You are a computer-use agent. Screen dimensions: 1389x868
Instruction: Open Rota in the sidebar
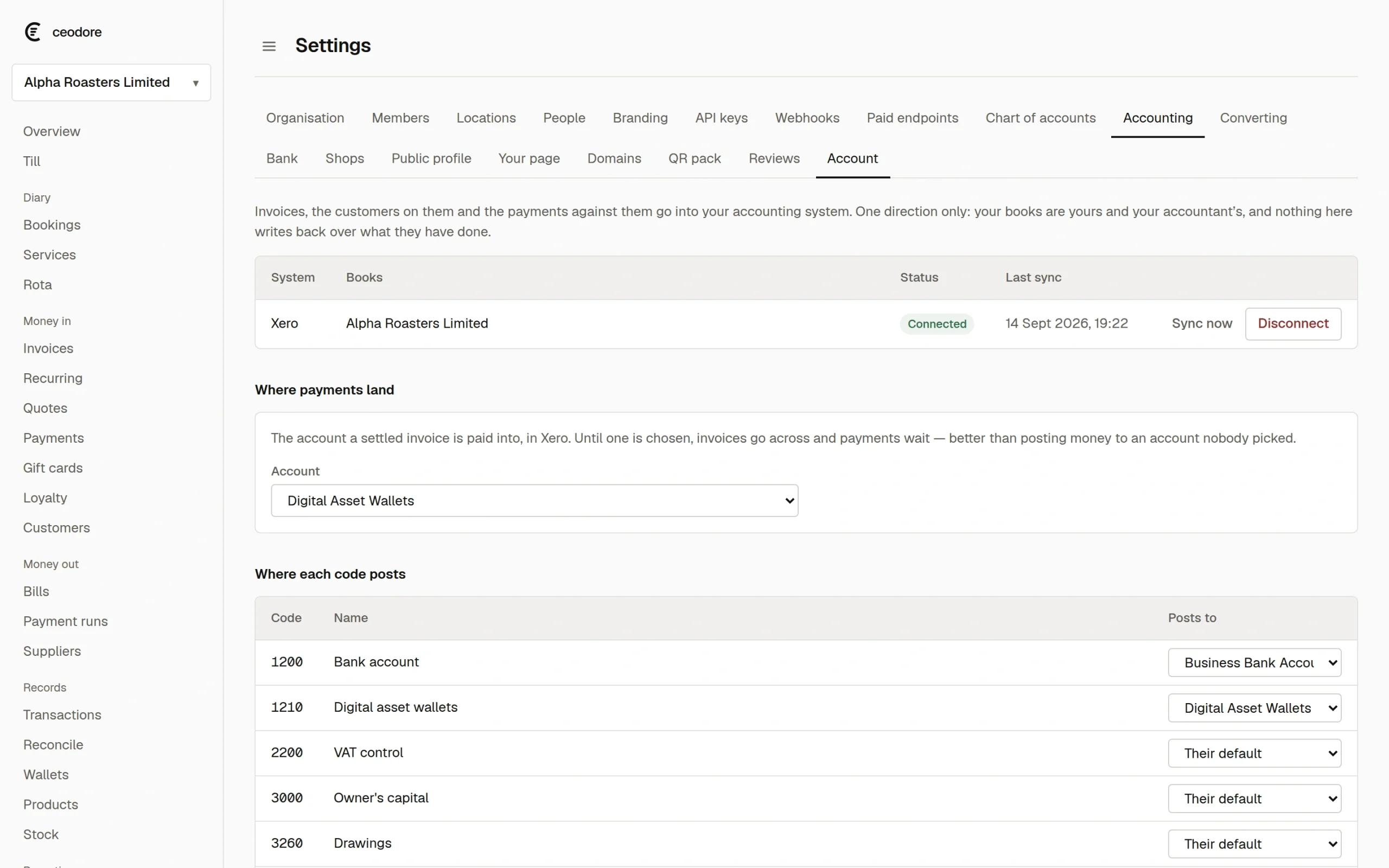(37, 285)
